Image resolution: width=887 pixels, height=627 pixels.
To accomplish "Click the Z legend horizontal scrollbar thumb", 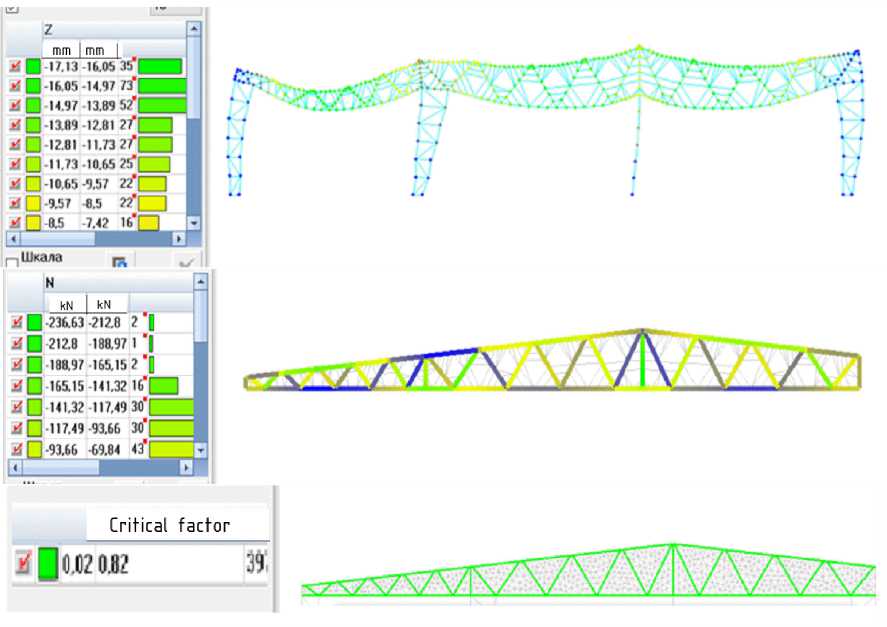I will point(58,239).
